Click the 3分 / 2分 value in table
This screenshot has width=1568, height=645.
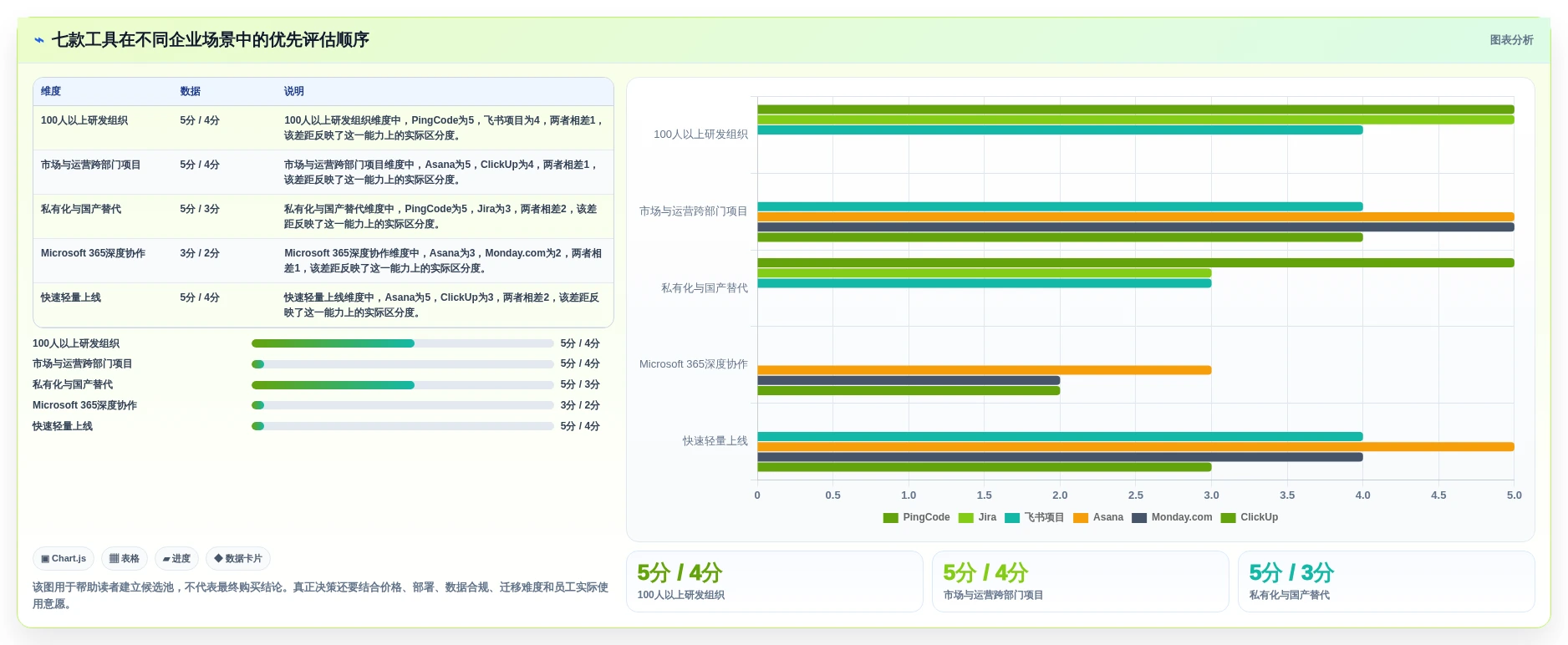tap(200, 254)
